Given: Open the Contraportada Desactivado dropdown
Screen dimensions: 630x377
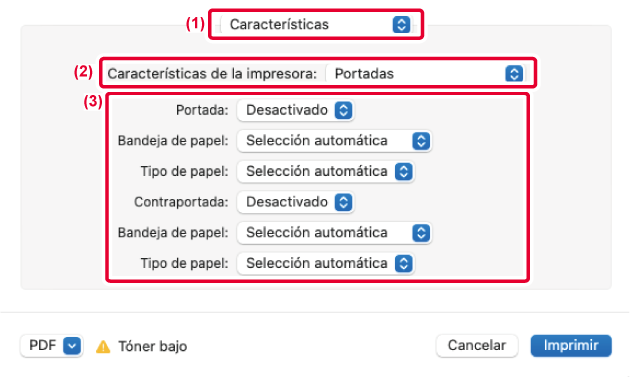Looking at the screenshot, I should 295,202.
